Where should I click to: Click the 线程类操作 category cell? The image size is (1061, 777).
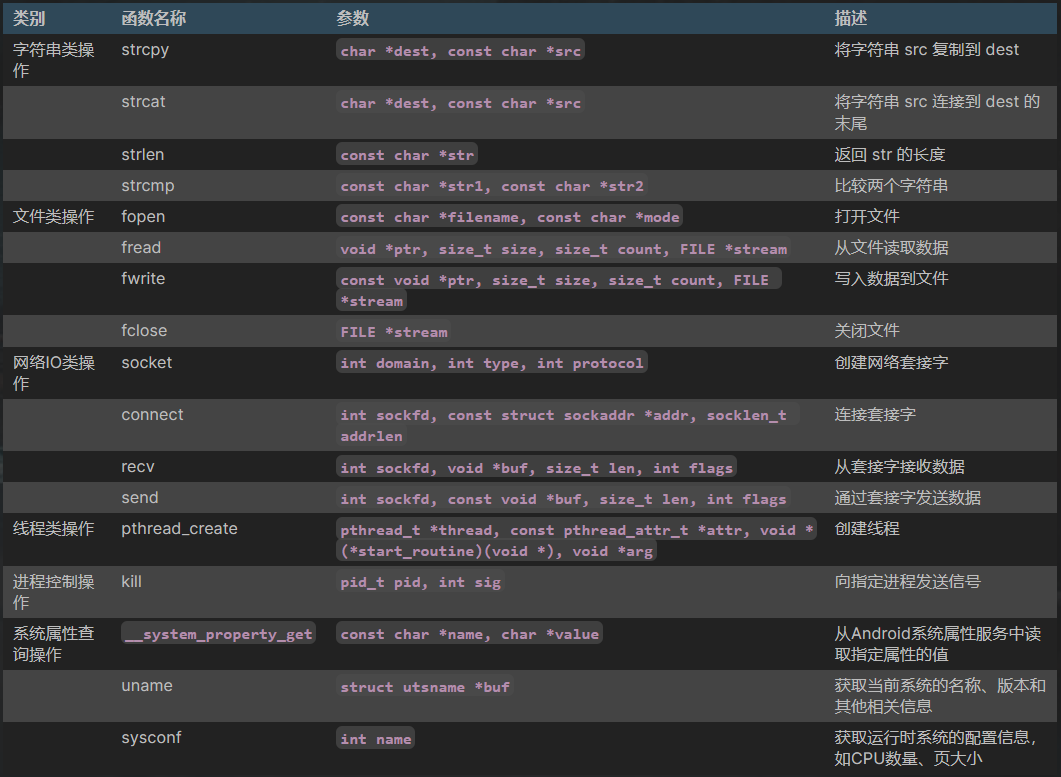(53, 529)
